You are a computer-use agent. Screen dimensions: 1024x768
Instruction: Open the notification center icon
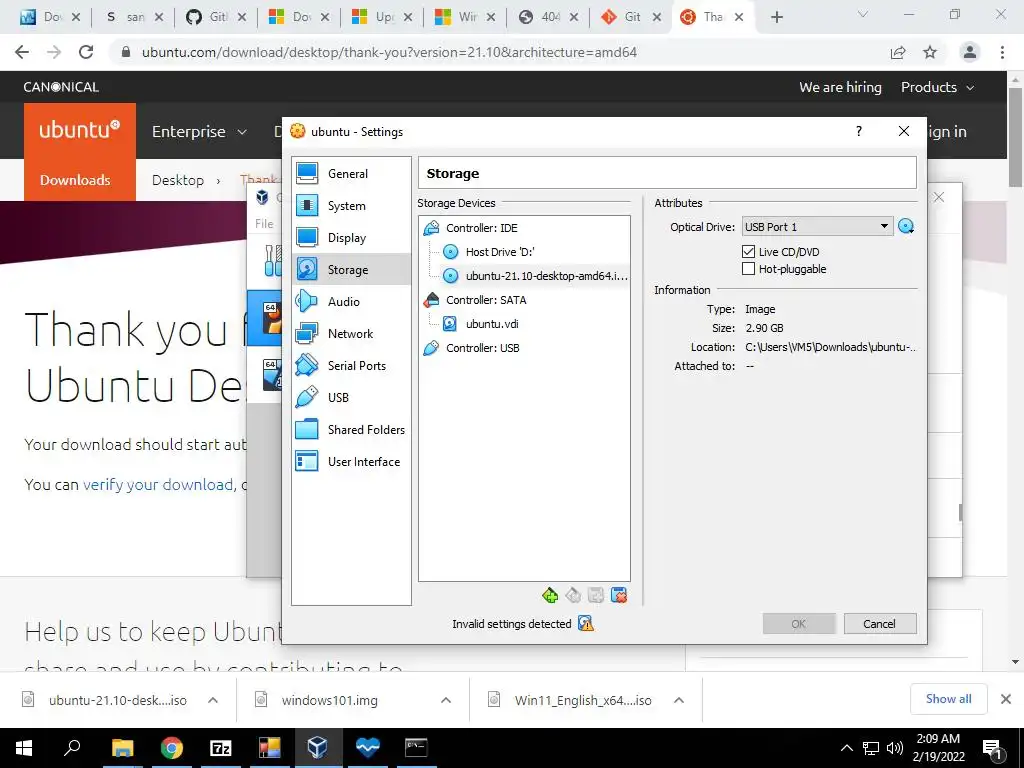993,749
